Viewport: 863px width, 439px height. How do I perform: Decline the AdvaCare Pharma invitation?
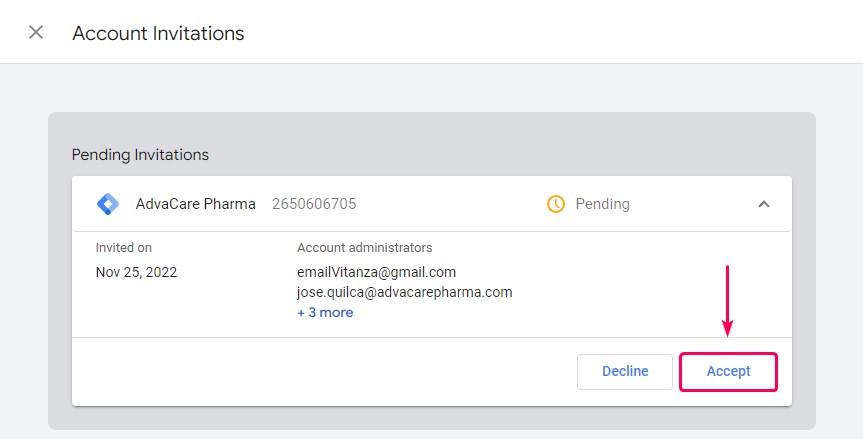(x=625, y=372)
